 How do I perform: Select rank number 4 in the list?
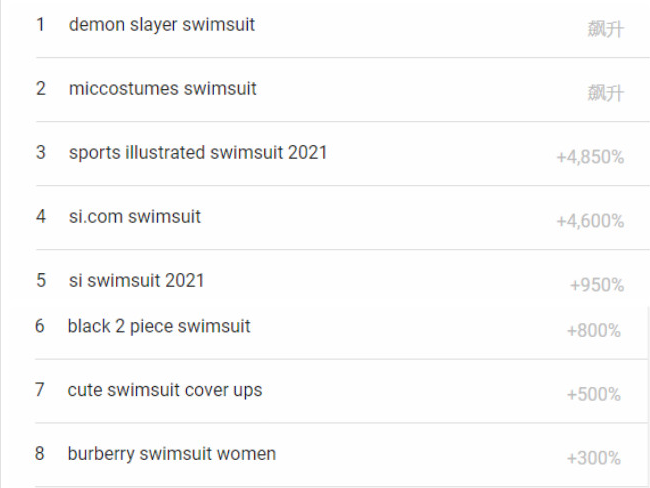41,216
